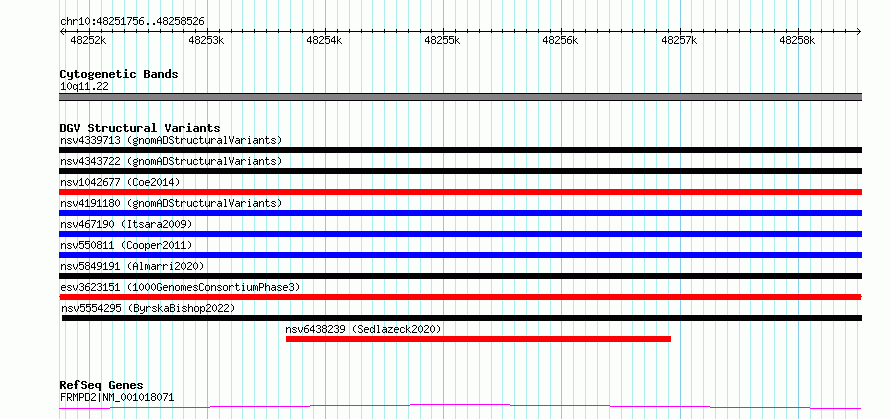Click the 48256k ruler tick label

pyautogui.click(x=560, y=40)
